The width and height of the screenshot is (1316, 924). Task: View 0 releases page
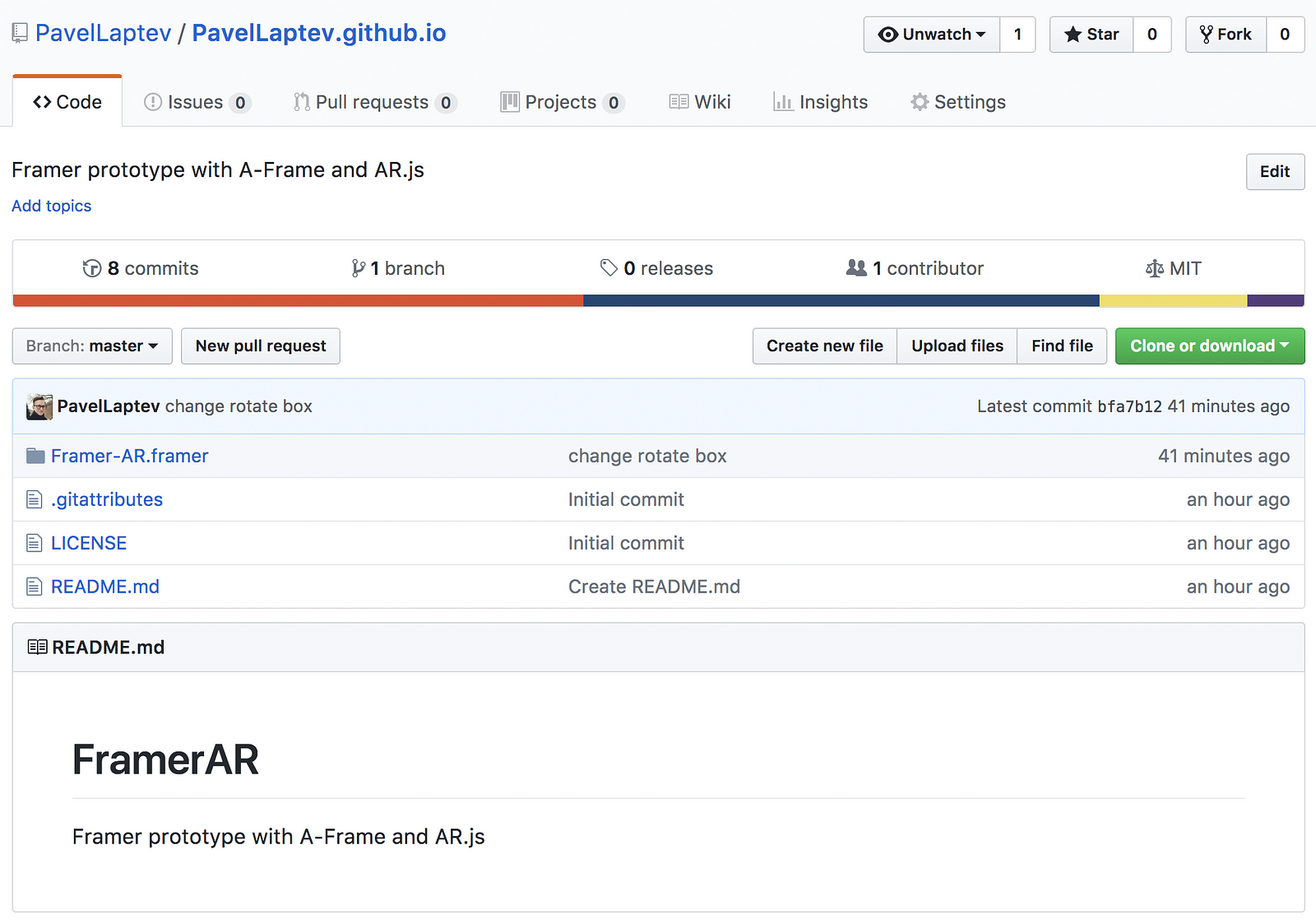[x=656, y=268]
